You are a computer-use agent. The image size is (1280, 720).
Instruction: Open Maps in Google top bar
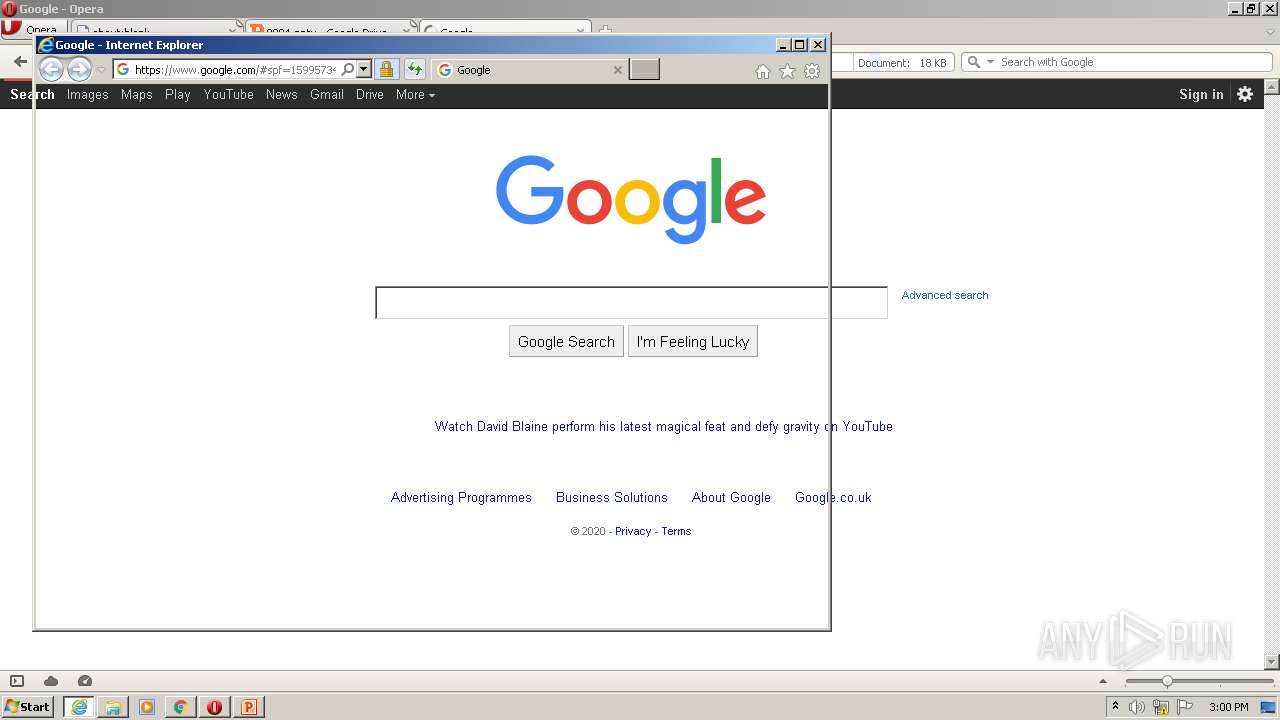pos(136,94)
